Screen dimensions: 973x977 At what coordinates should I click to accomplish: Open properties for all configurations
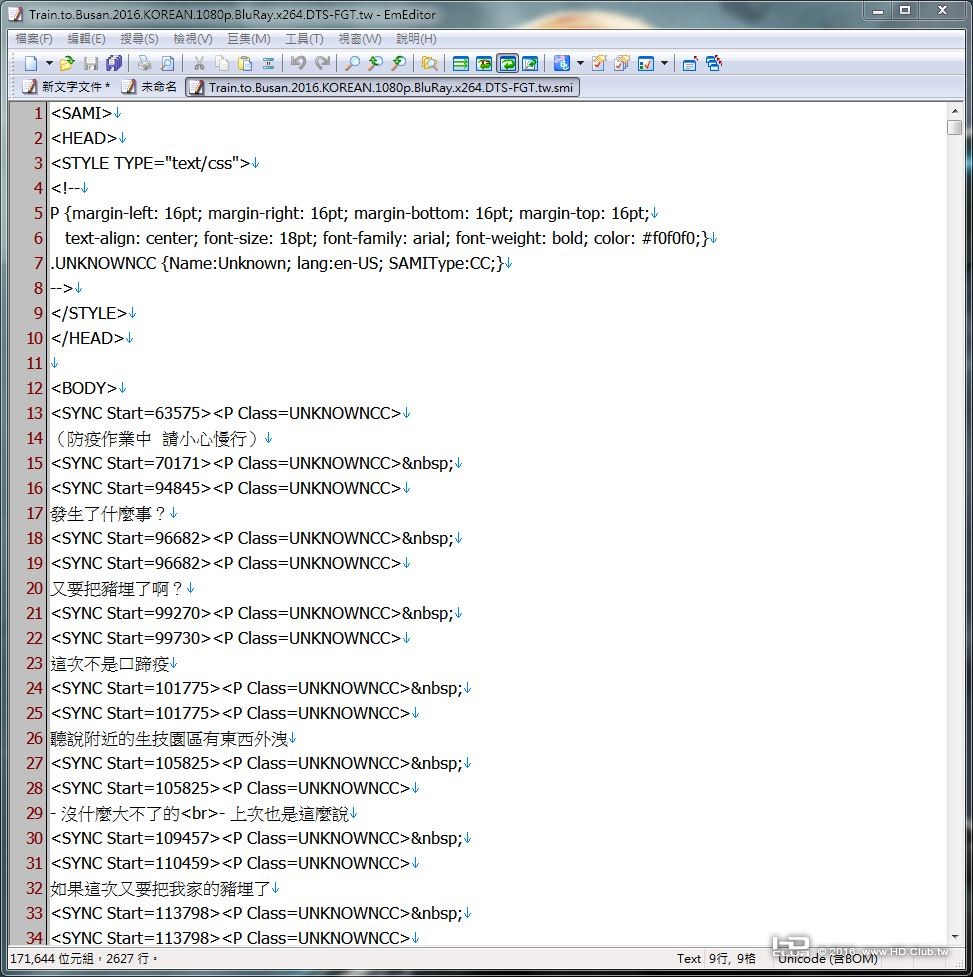[x=622, y=63]
